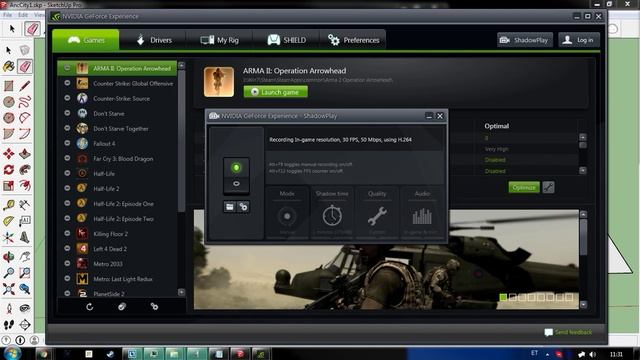Click the ARMA II game cover icon
This screenshot has height=360, width=640.
pos(219,82)
